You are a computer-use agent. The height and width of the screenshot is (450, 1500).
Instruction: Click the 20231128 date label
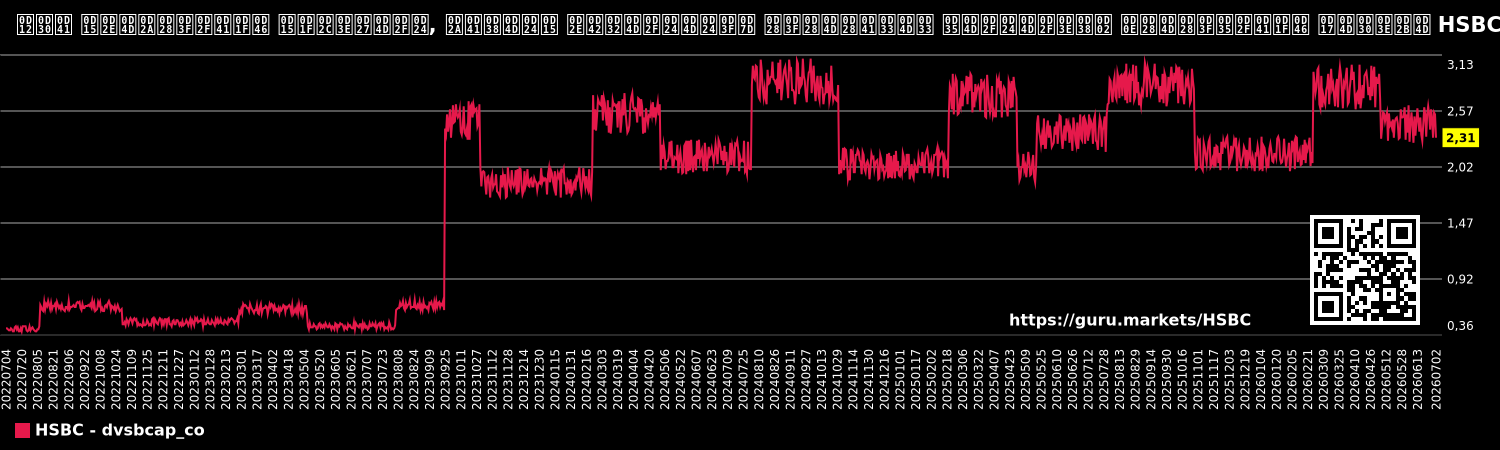509,378
